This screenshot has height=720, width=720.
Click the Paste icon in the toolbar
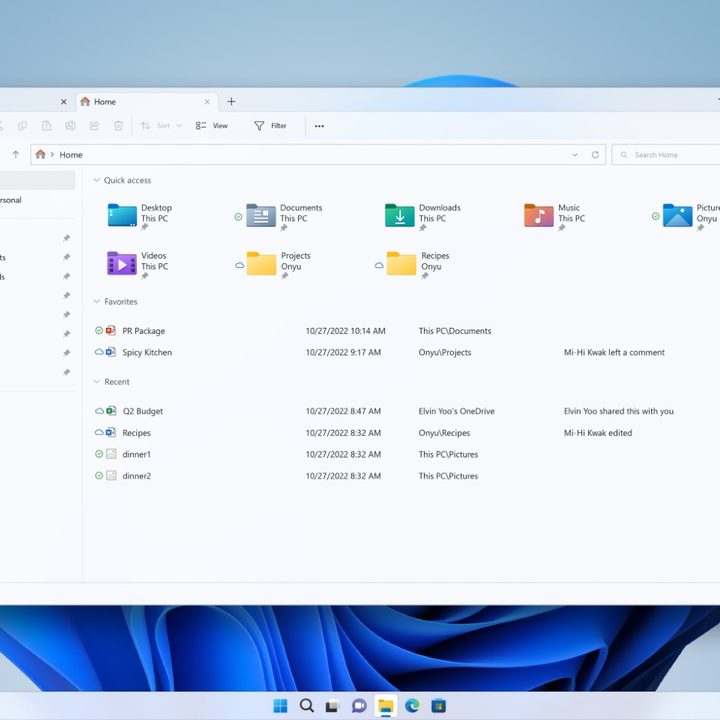pyautogui.click(x=46, y=125)
